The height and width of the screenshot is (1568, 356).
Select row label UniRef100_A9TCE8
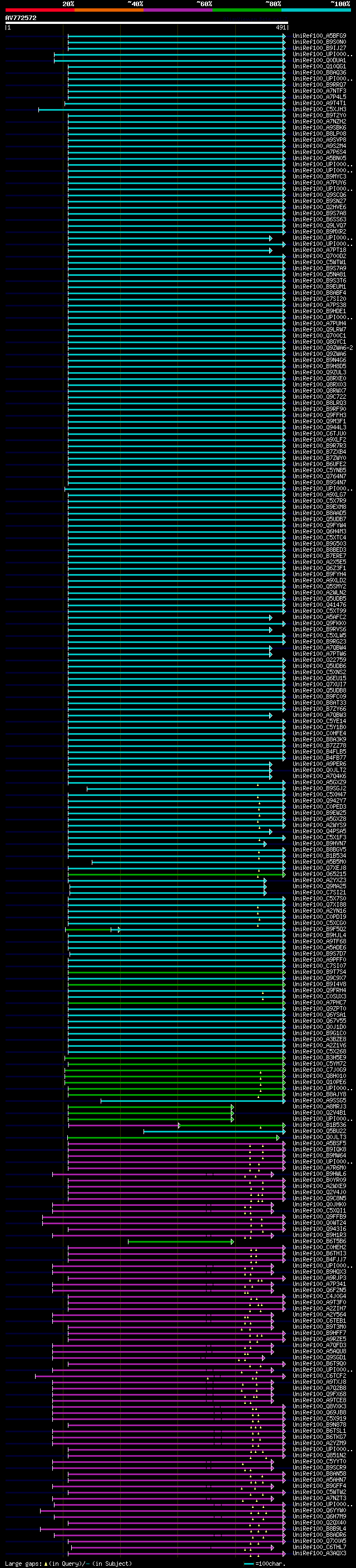(319, 1400)
